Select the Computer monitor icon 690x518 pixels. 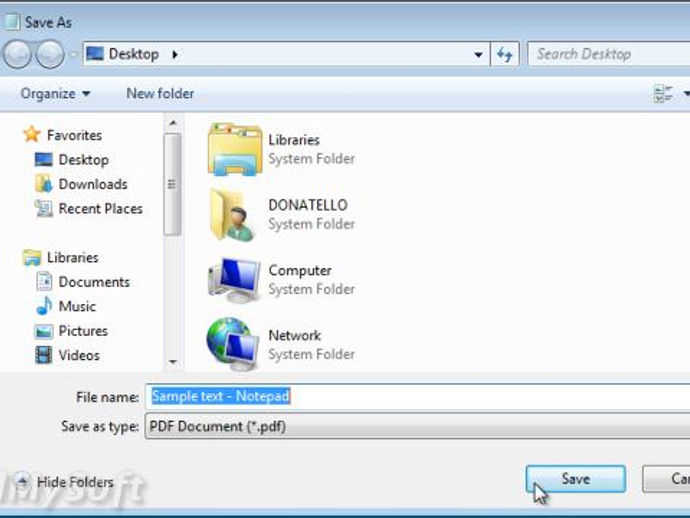[234, 280]
